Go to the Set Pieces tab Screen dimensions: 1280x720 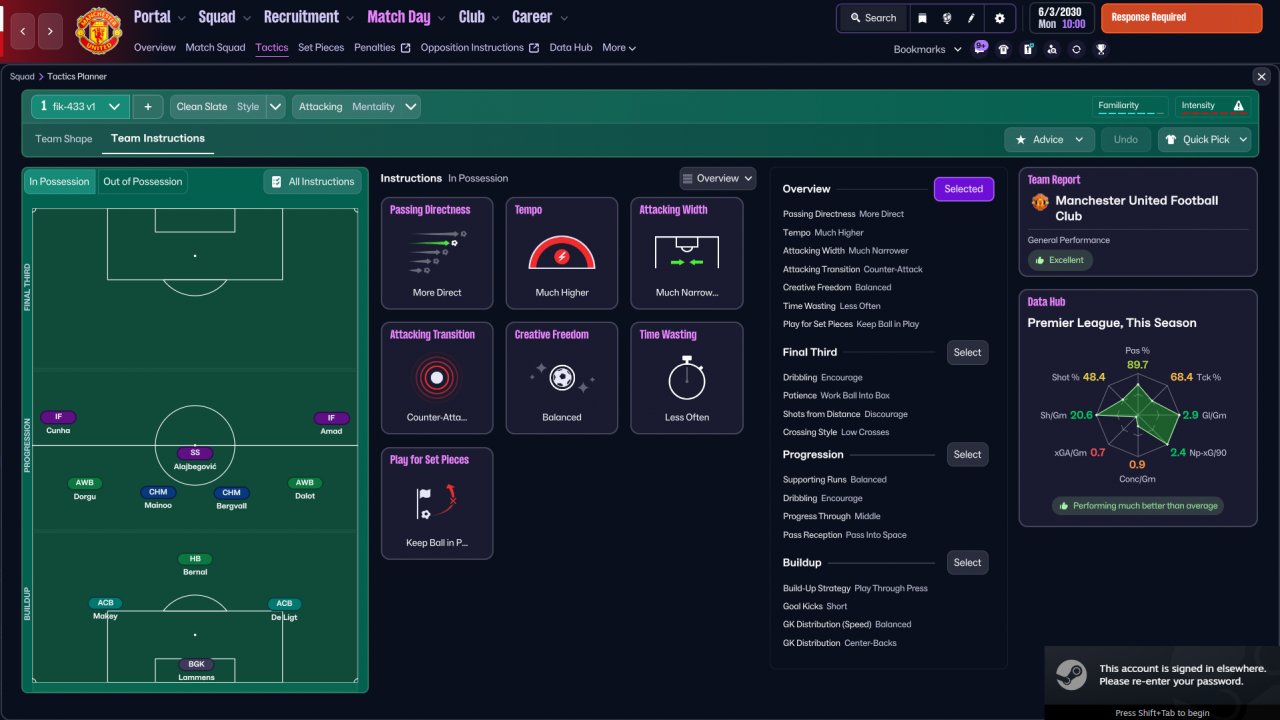pyautogui.click(x=321, y=48)
